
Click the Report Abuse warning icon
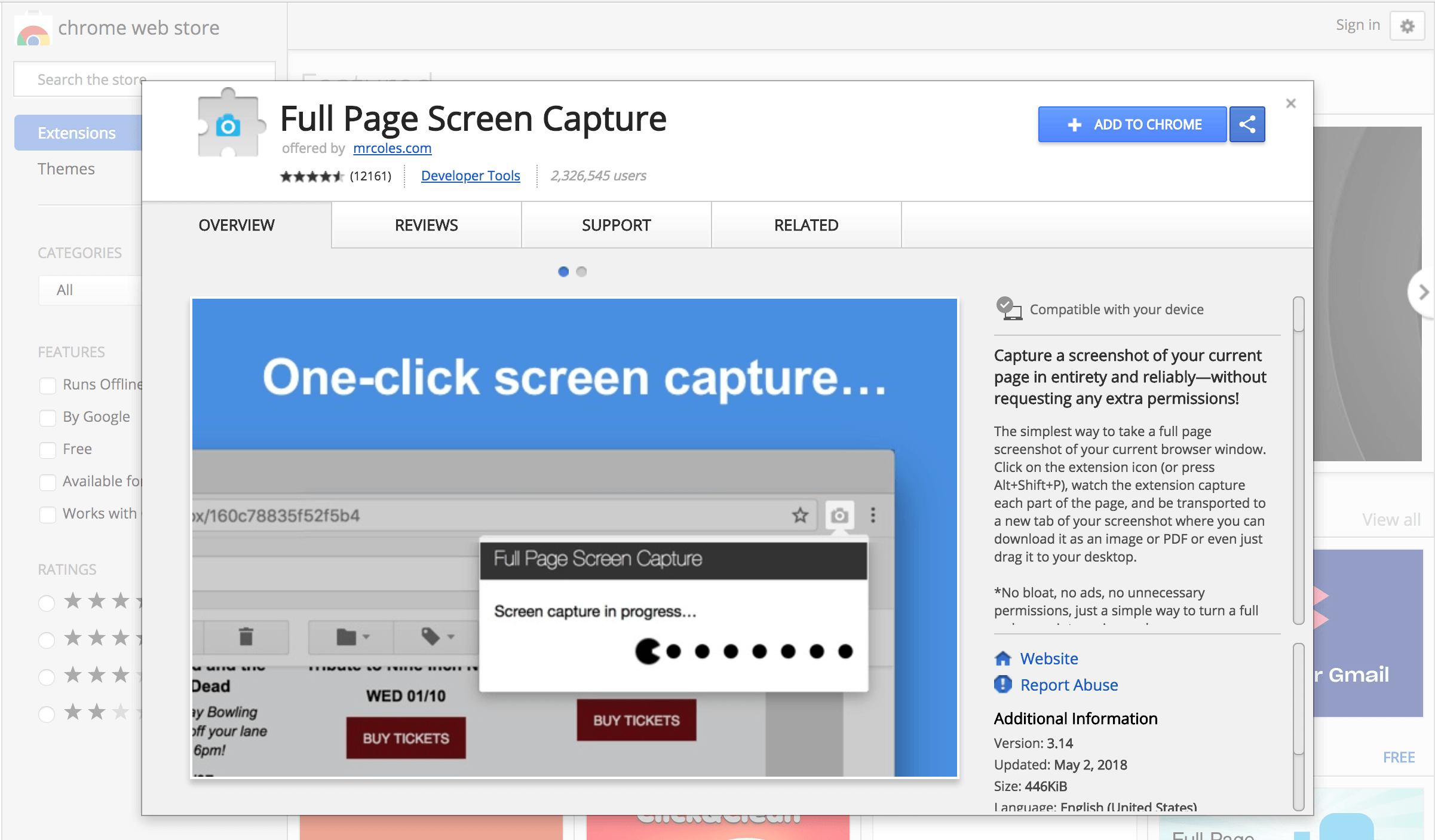[x=1002, y=684]
